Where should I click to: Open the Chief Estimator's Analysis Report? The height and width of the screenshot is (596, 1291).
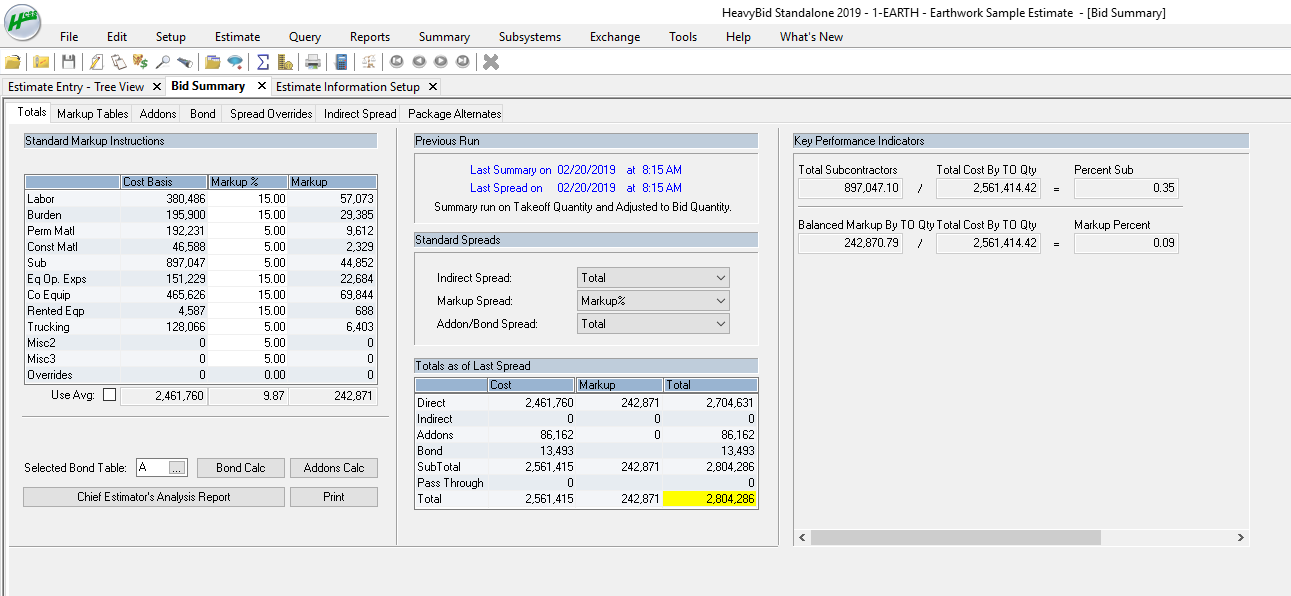click(153, 496)
